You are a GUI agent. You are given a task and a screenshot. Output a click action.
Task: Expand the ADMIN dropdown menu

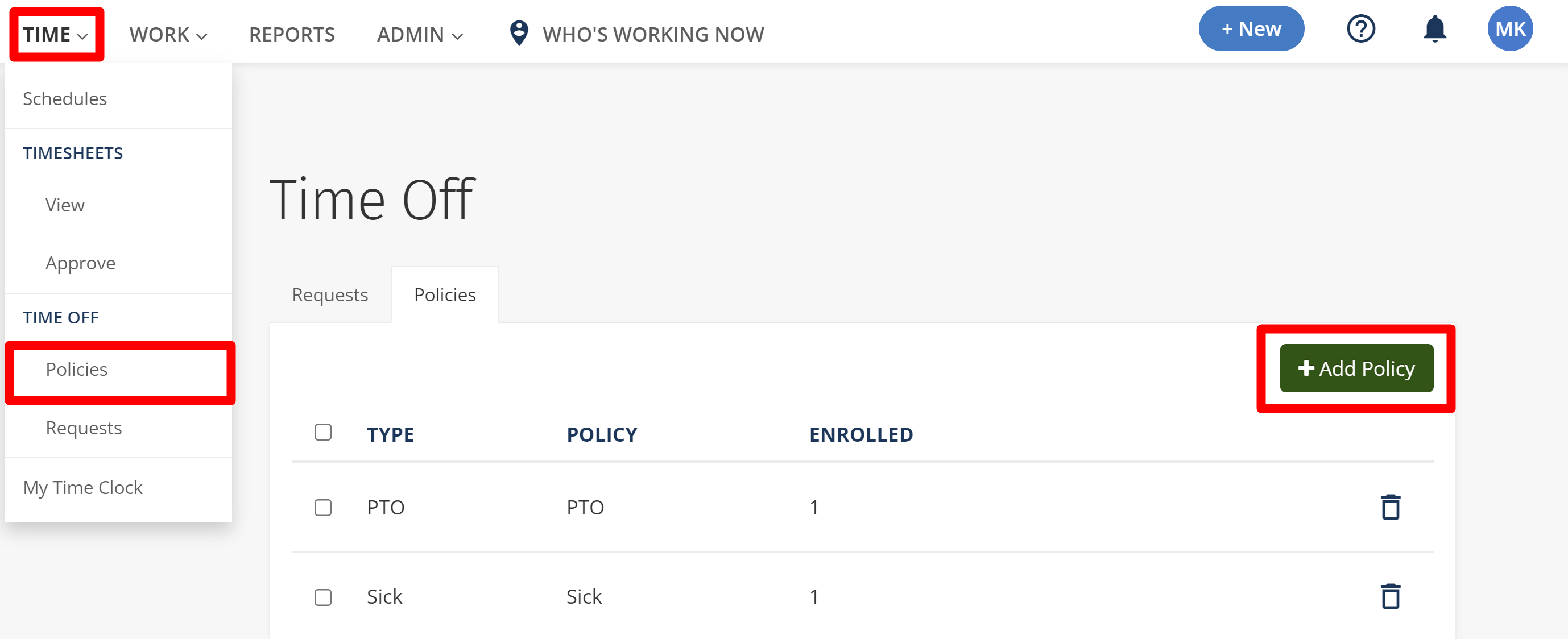click(x=419, y=35)
